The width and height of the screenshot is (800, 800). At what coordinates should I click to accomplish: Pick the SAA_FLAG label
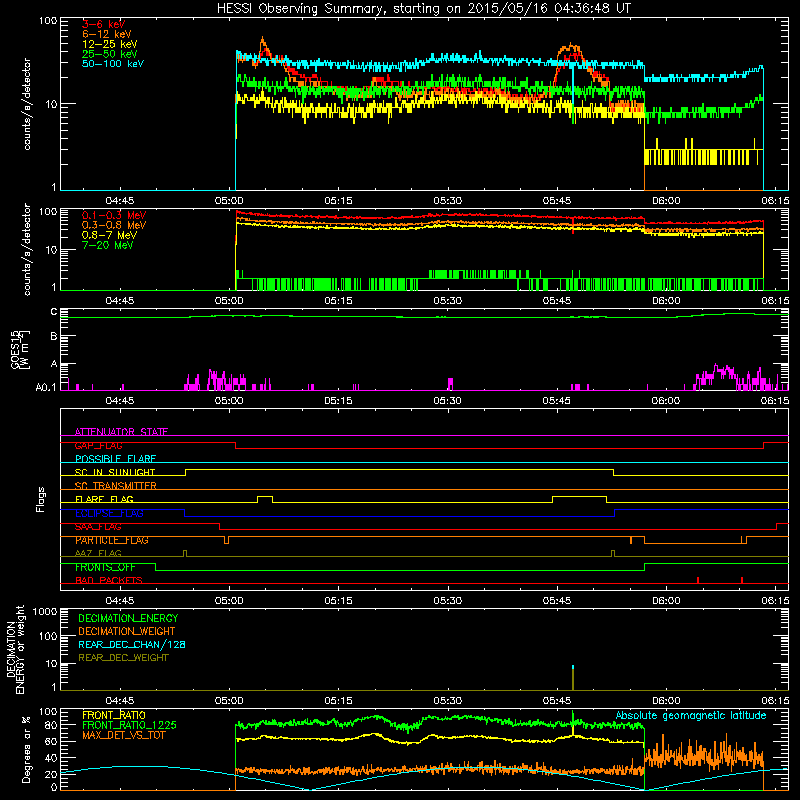(x=98, y=527)
